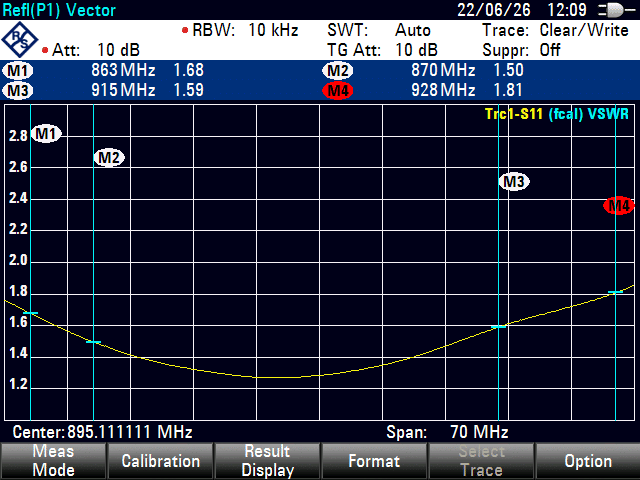
Task: Open the Format softkey menu
Action: pos(374,461)
